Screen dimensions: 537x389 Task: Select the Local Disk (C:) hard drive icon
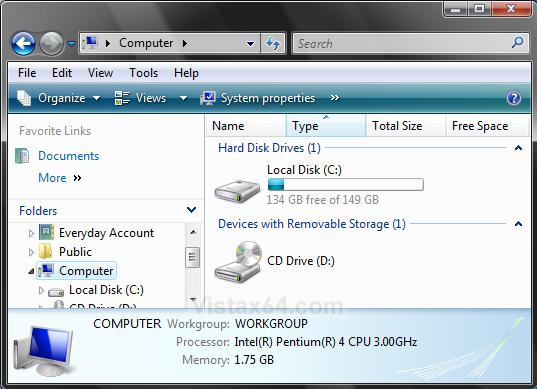point(237,191)
